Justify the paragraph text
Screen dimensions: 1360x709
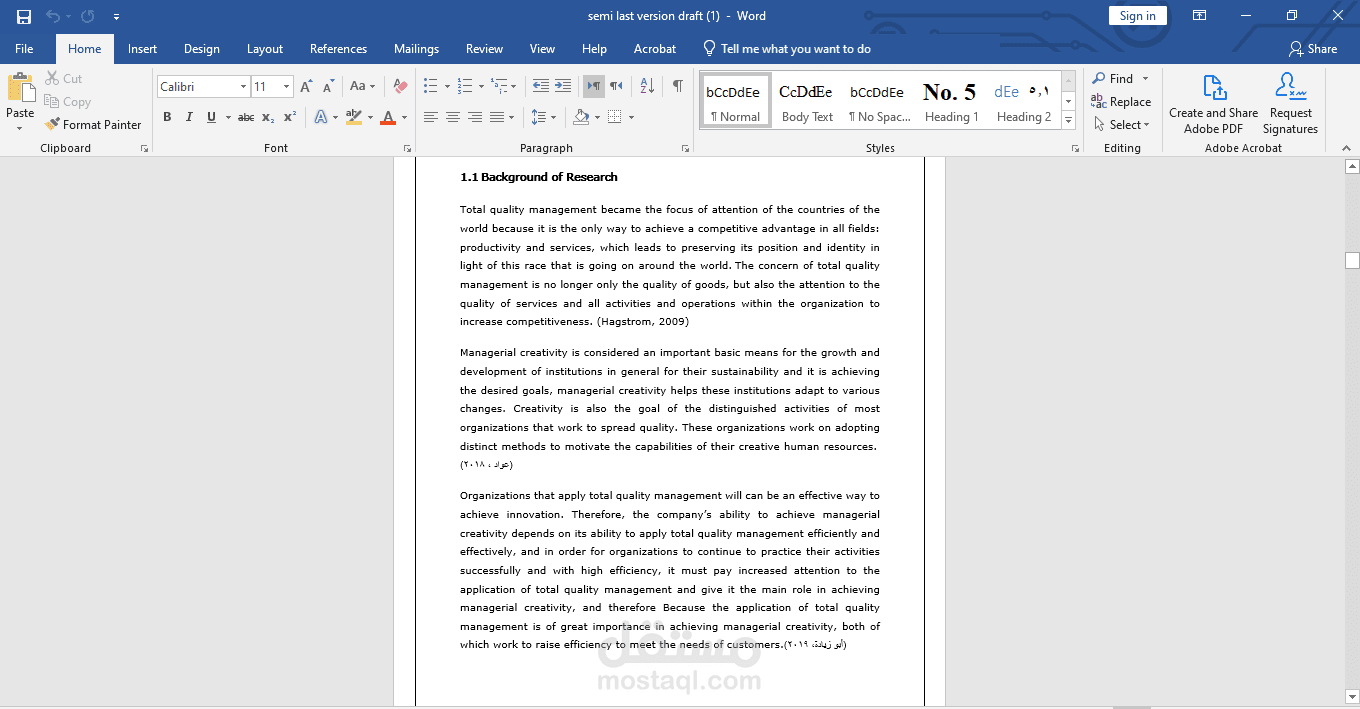[497, 117]
